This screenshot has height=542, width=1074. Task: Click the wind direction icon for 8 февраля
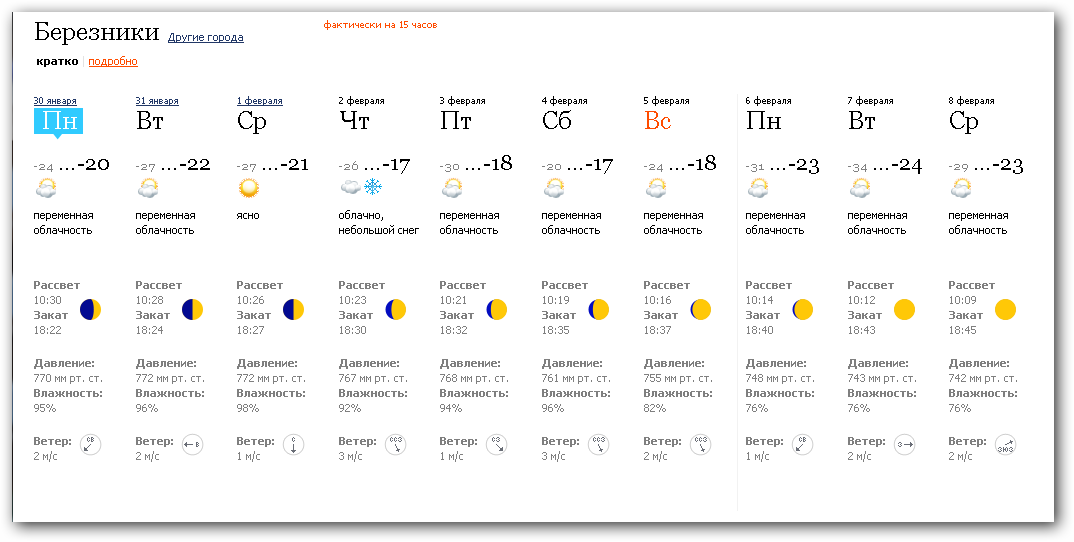pos(1006,446)
